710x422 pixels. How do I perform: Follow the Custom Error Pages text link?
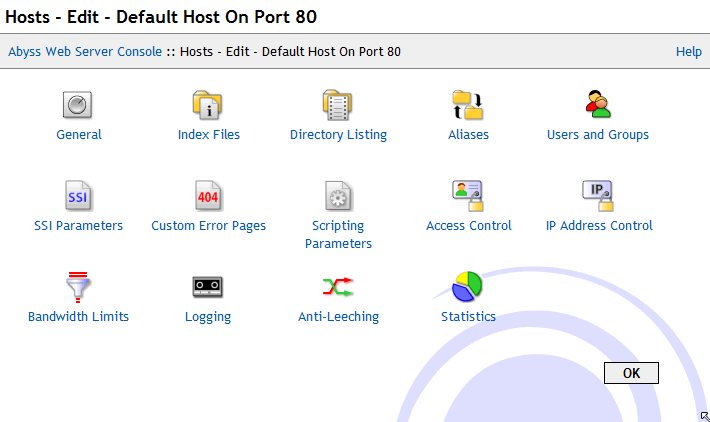coord(208,226)
